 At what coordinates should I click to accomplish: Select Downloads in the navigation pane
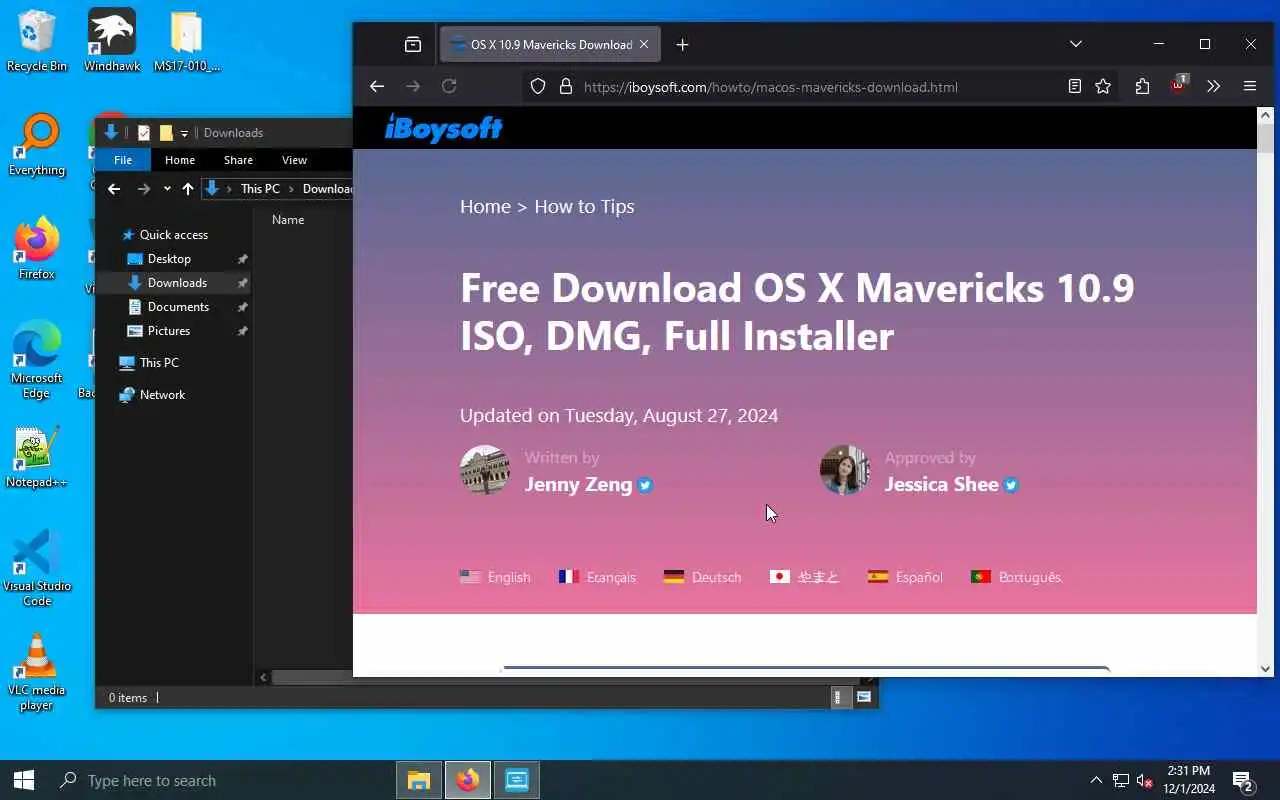177,283
